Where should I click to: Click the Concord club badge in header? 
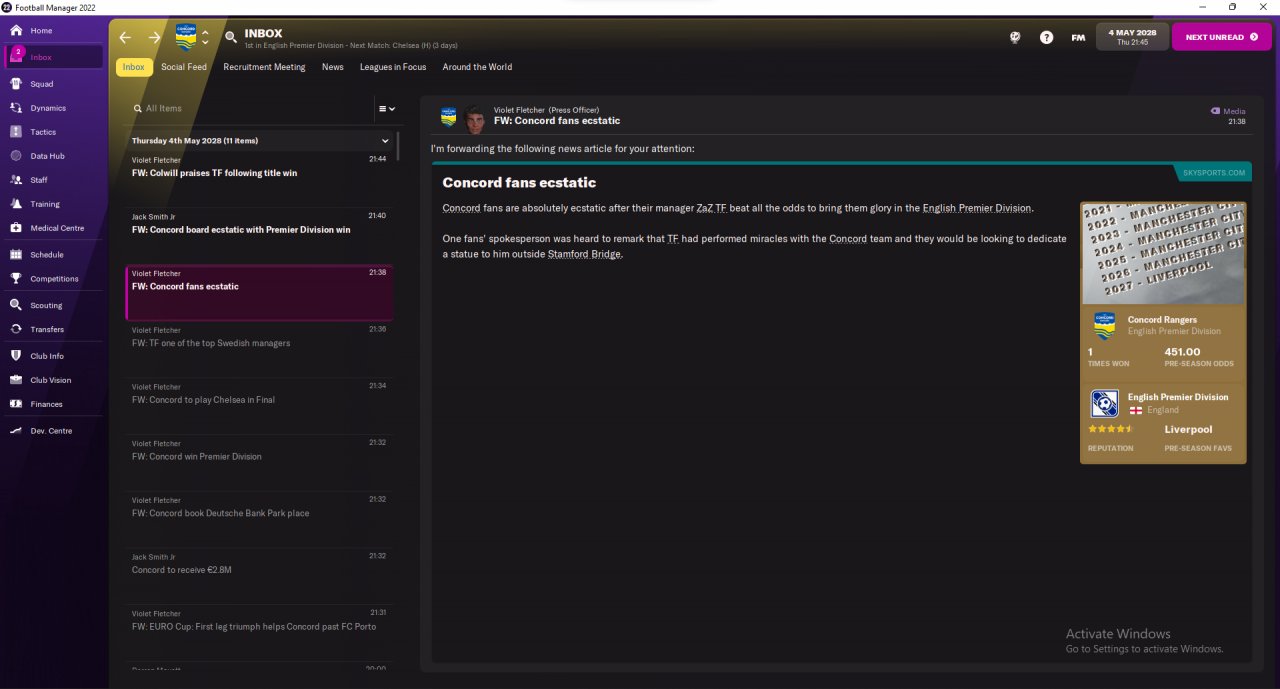point(186,37)
